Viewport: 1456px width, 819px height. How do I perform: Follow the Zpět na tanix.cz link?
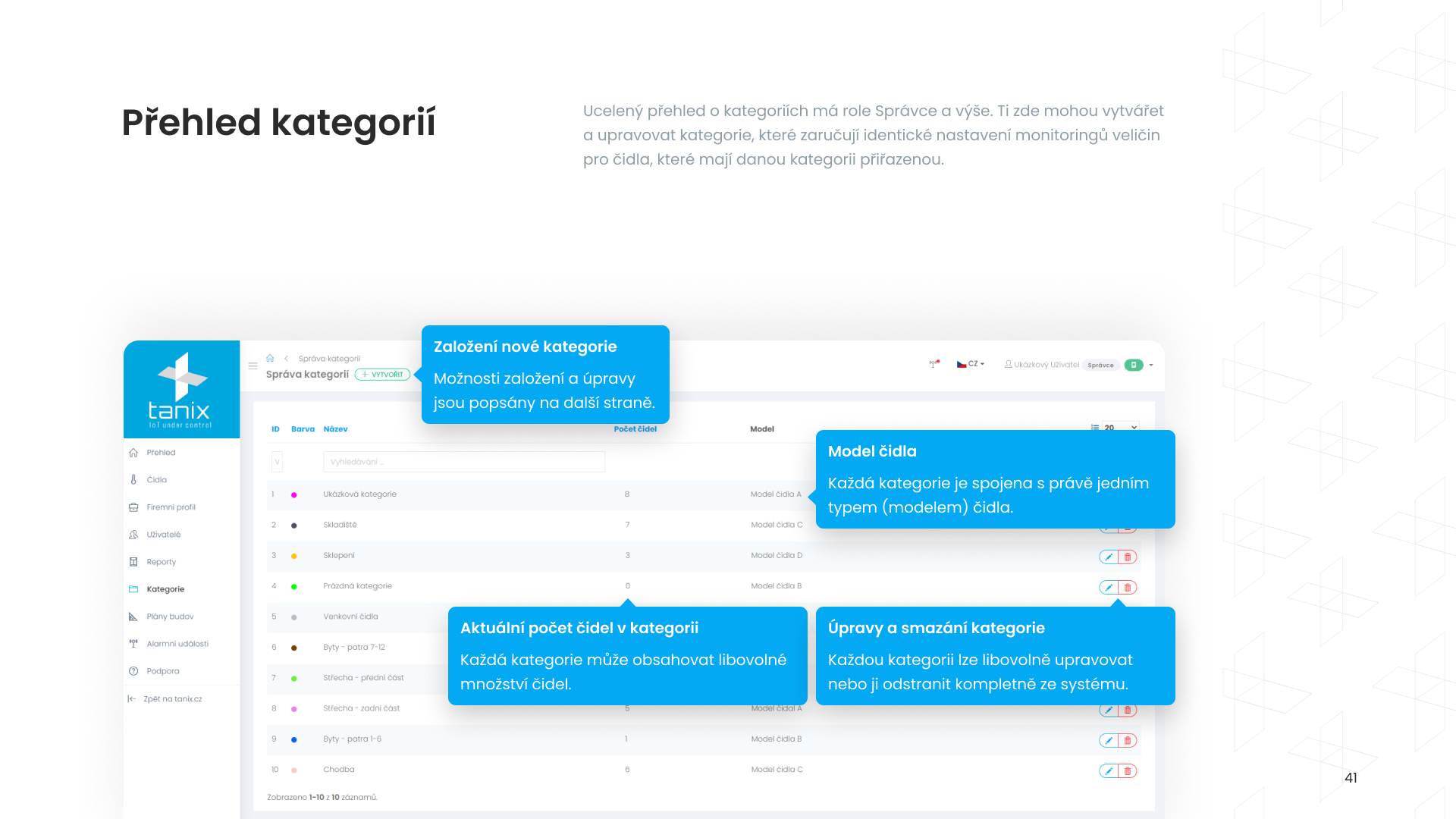172,698
